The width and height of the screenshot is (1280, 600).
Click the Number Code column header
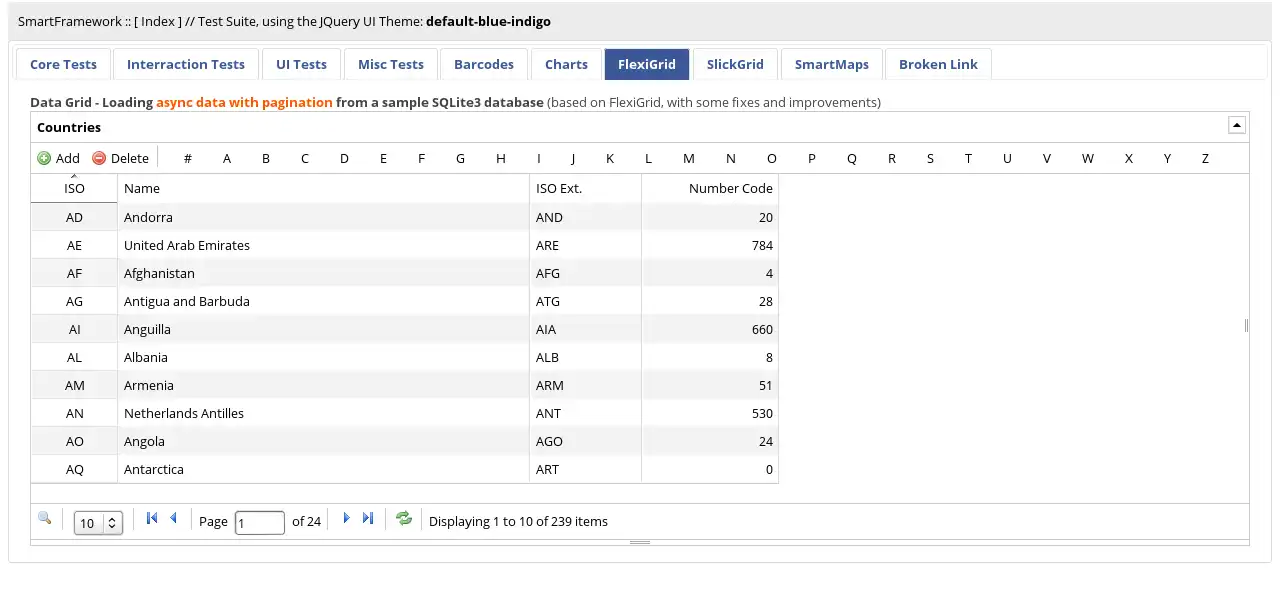pos(730,188)
